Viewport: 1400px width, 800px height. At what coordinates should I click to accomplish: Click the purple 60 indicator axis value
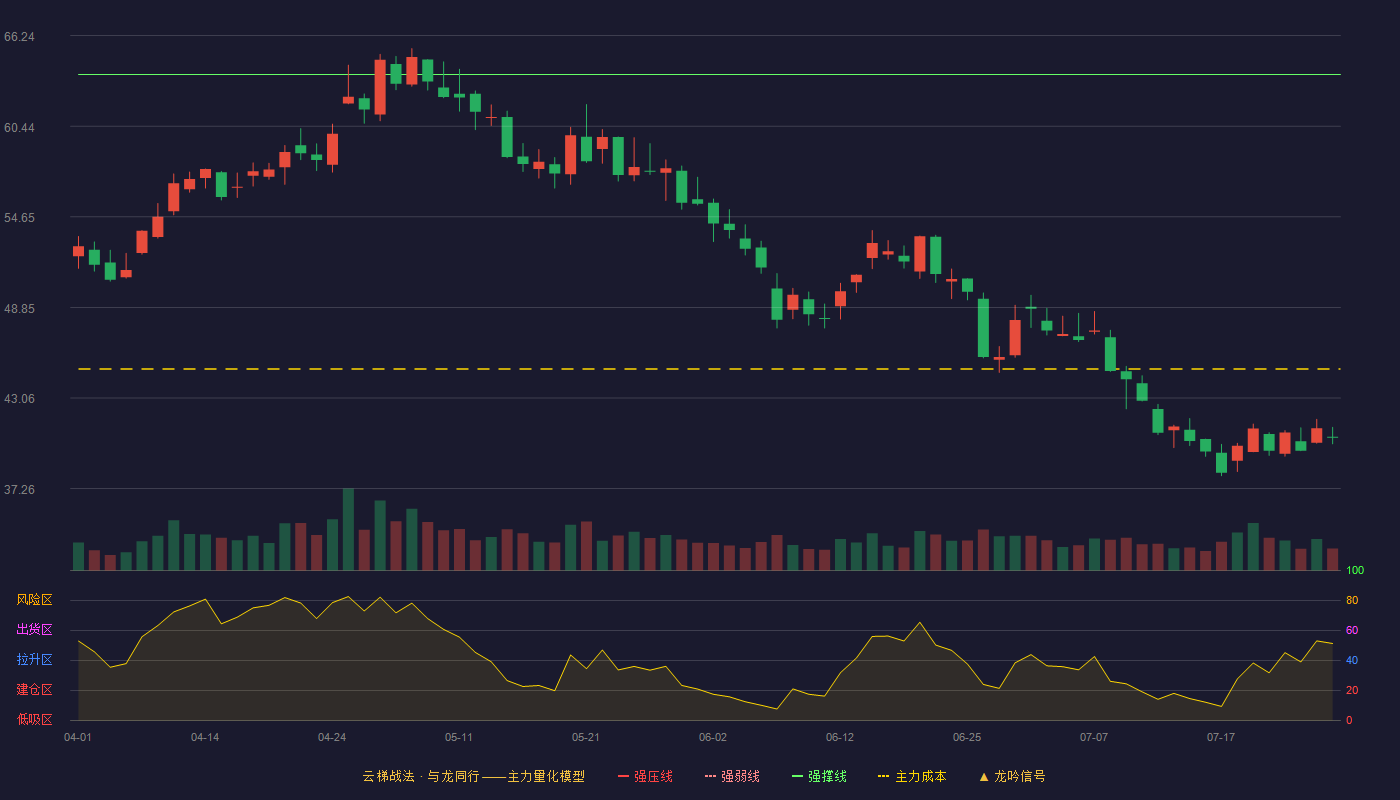click(x=1352, y=631)
